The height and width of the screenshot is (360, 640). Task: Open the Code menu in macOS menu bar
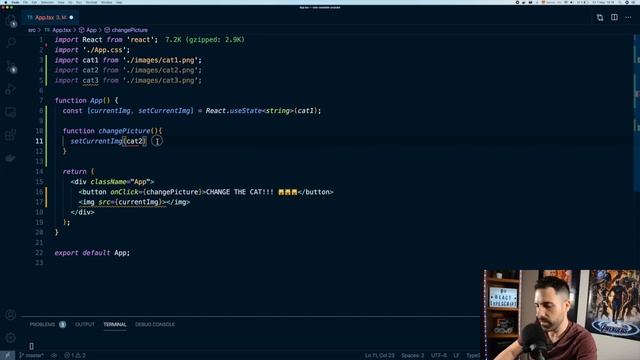tap(15, 2)
